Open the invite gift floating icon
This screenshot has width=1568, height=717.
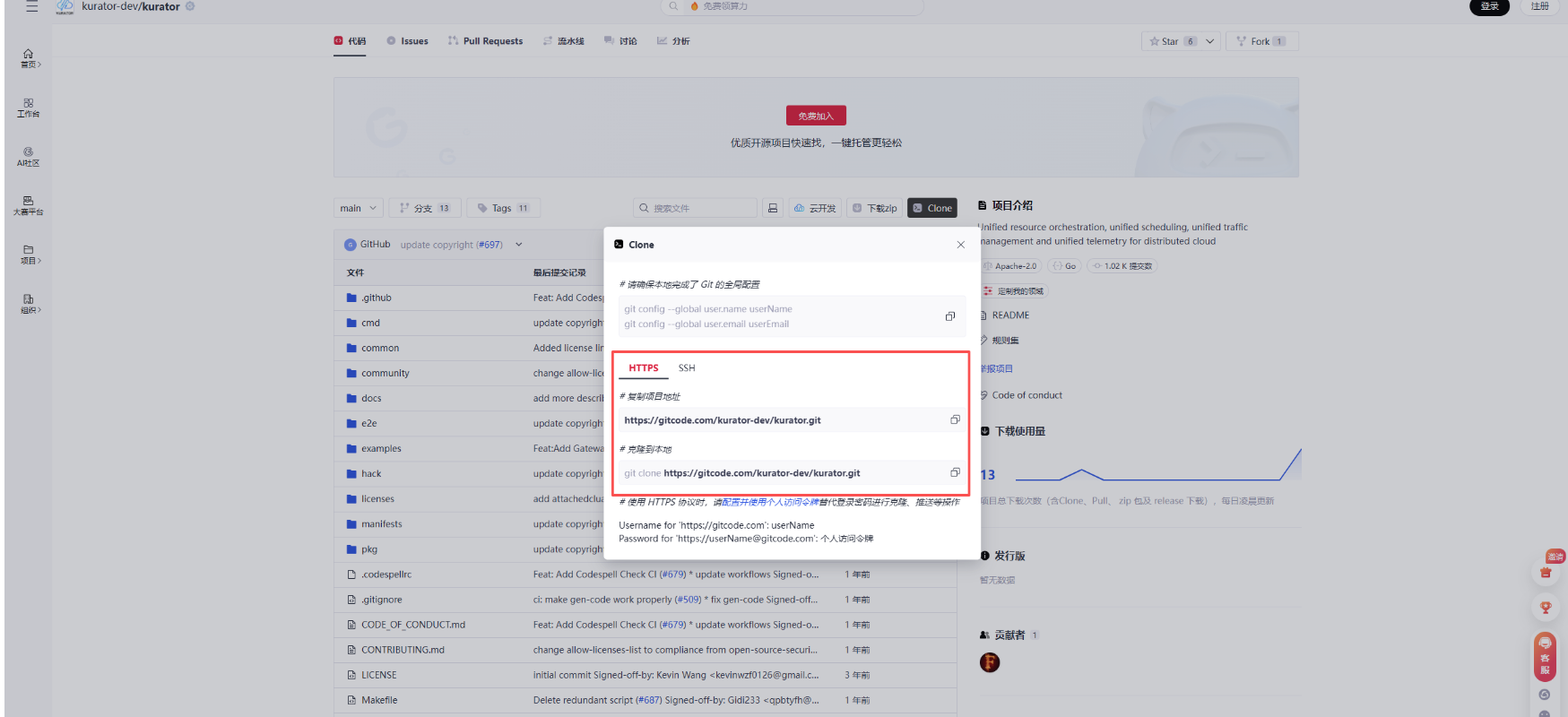pyautogui.click(x=1546, y=572)
